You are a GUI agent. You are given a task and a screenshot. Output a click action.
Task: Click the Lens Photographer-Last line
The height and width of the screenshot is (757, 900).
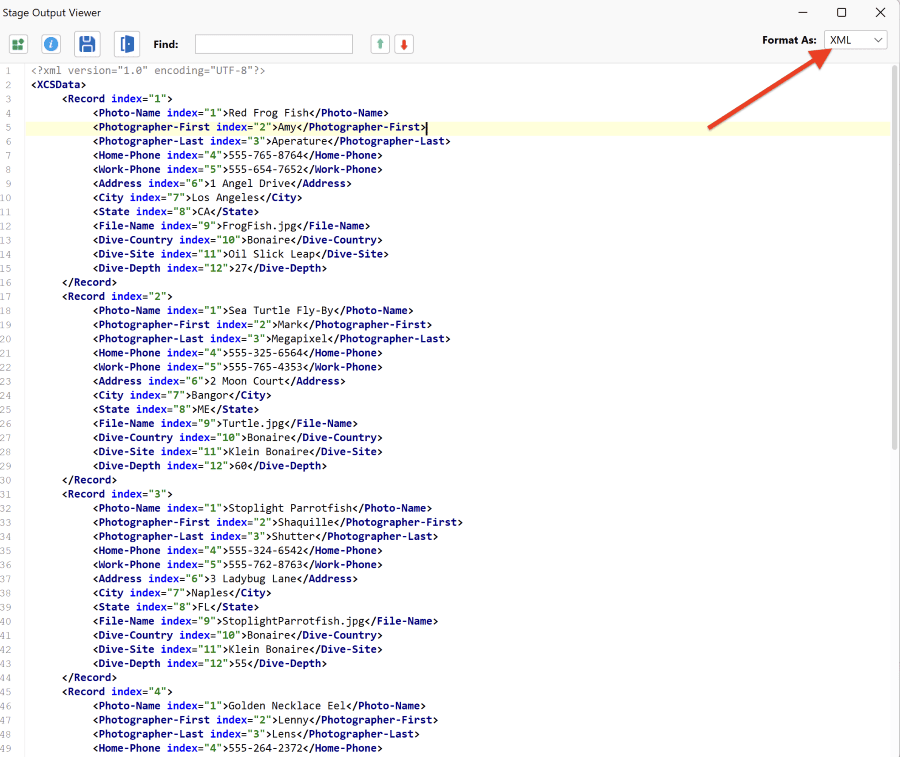click(256, 734)
